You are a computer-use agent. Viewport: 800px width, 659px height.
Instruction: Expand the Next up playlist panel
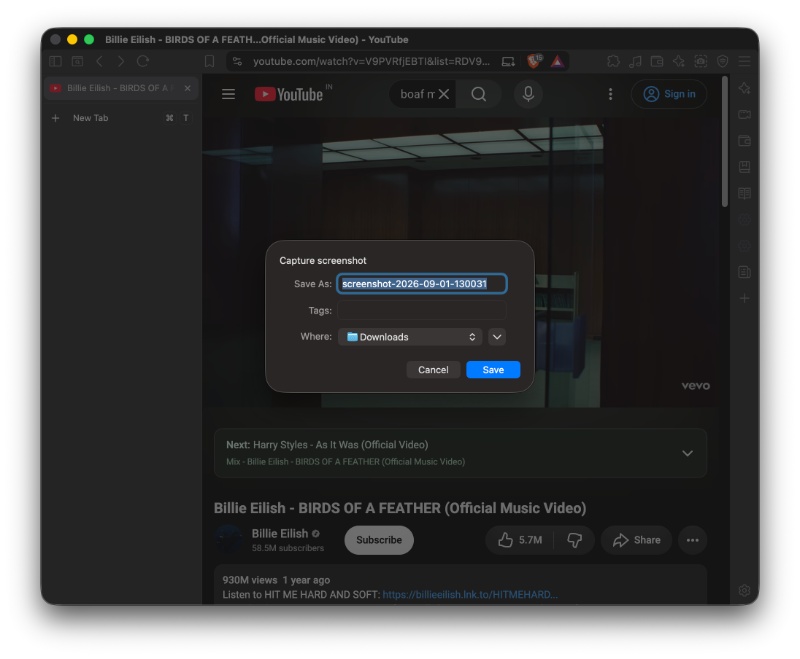[687, 453]
